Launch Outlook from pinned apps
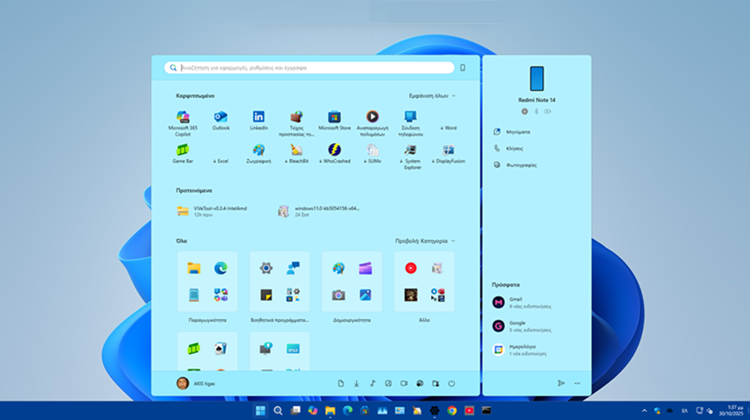The height and width of the screenshot is (420, 750). (221, 121)
